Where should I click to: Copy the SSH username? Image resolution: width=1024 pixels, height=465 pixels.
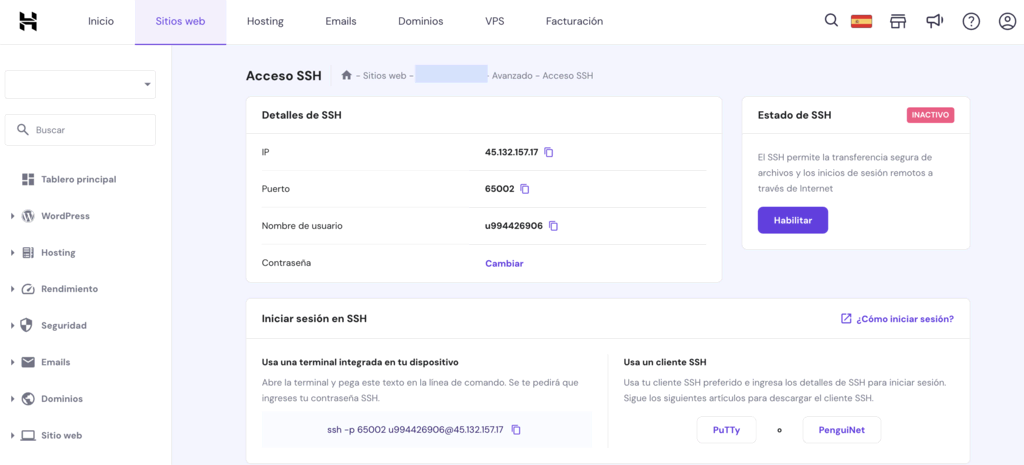553,226
